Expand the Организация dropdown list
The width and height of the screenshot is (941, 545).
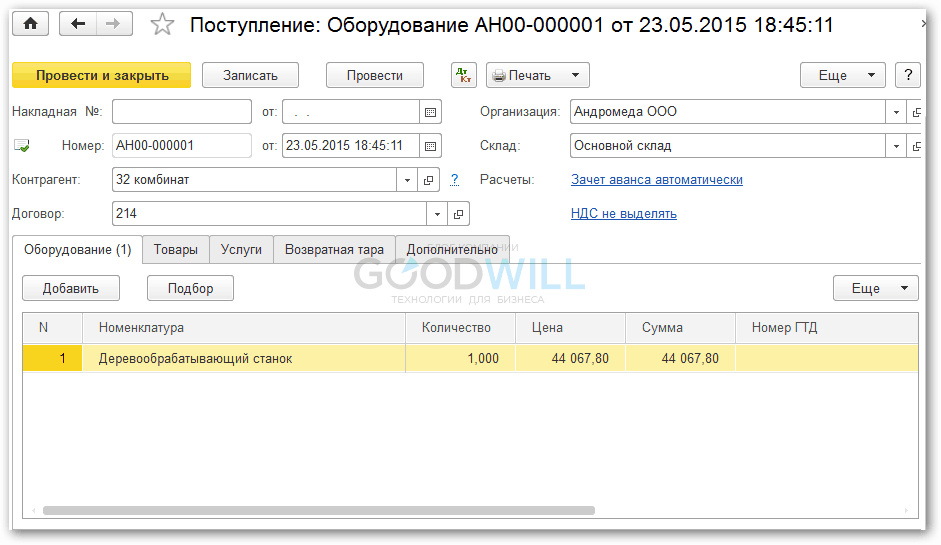896,112
